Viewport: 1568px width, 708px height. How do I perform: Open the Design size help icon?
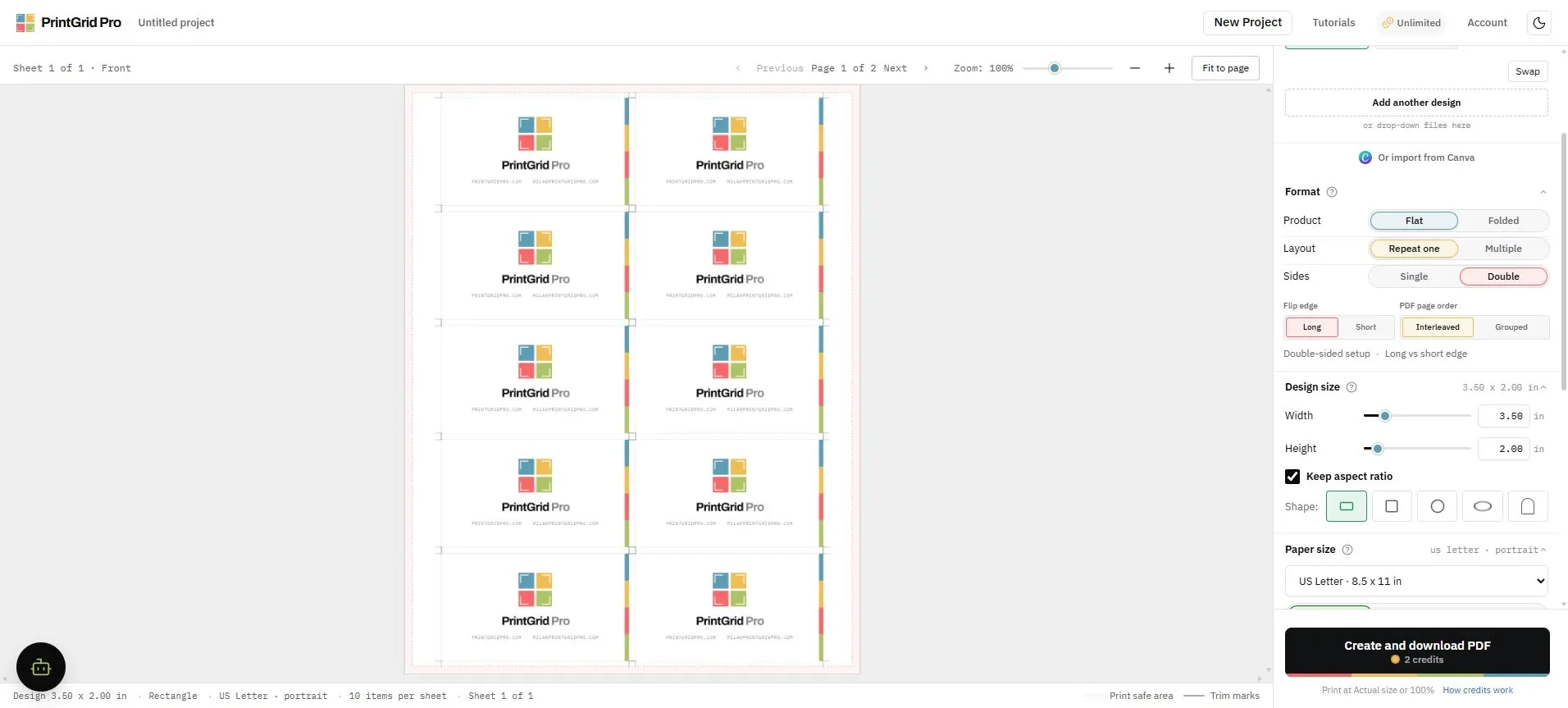click(1351, 387)
